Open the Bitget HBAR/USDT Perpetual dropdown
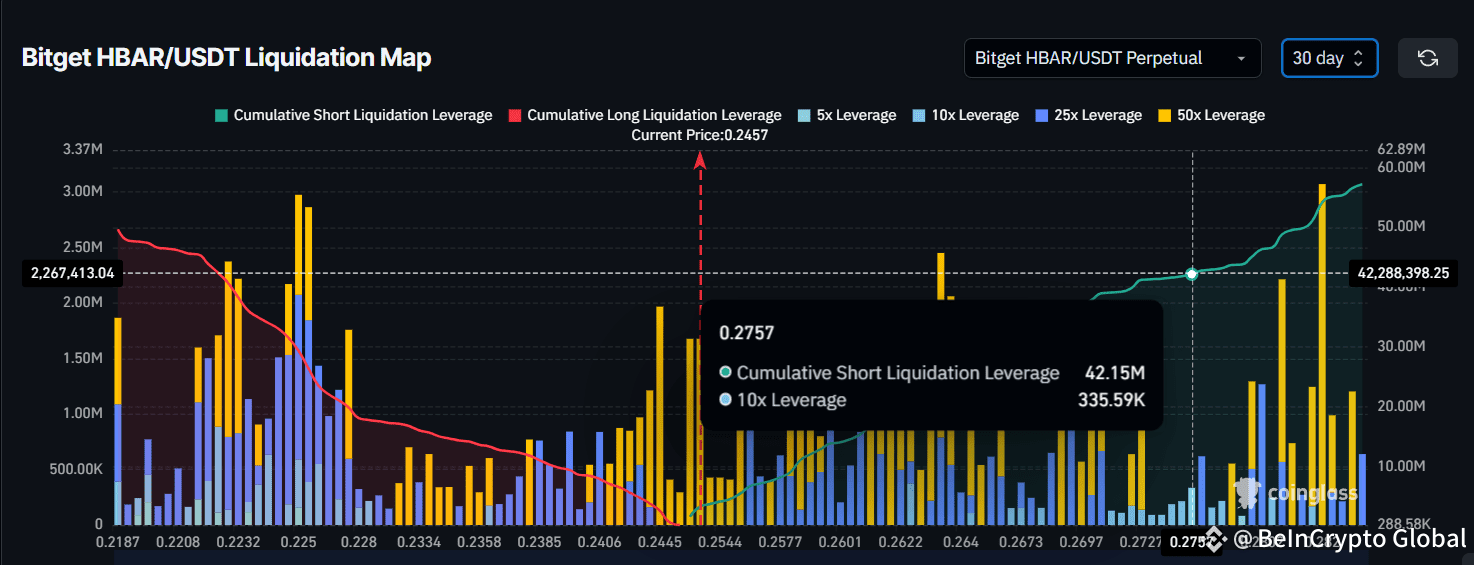Image resolution: width=1474 pixels, height=565 pixels. click(x=1111, y=58)
